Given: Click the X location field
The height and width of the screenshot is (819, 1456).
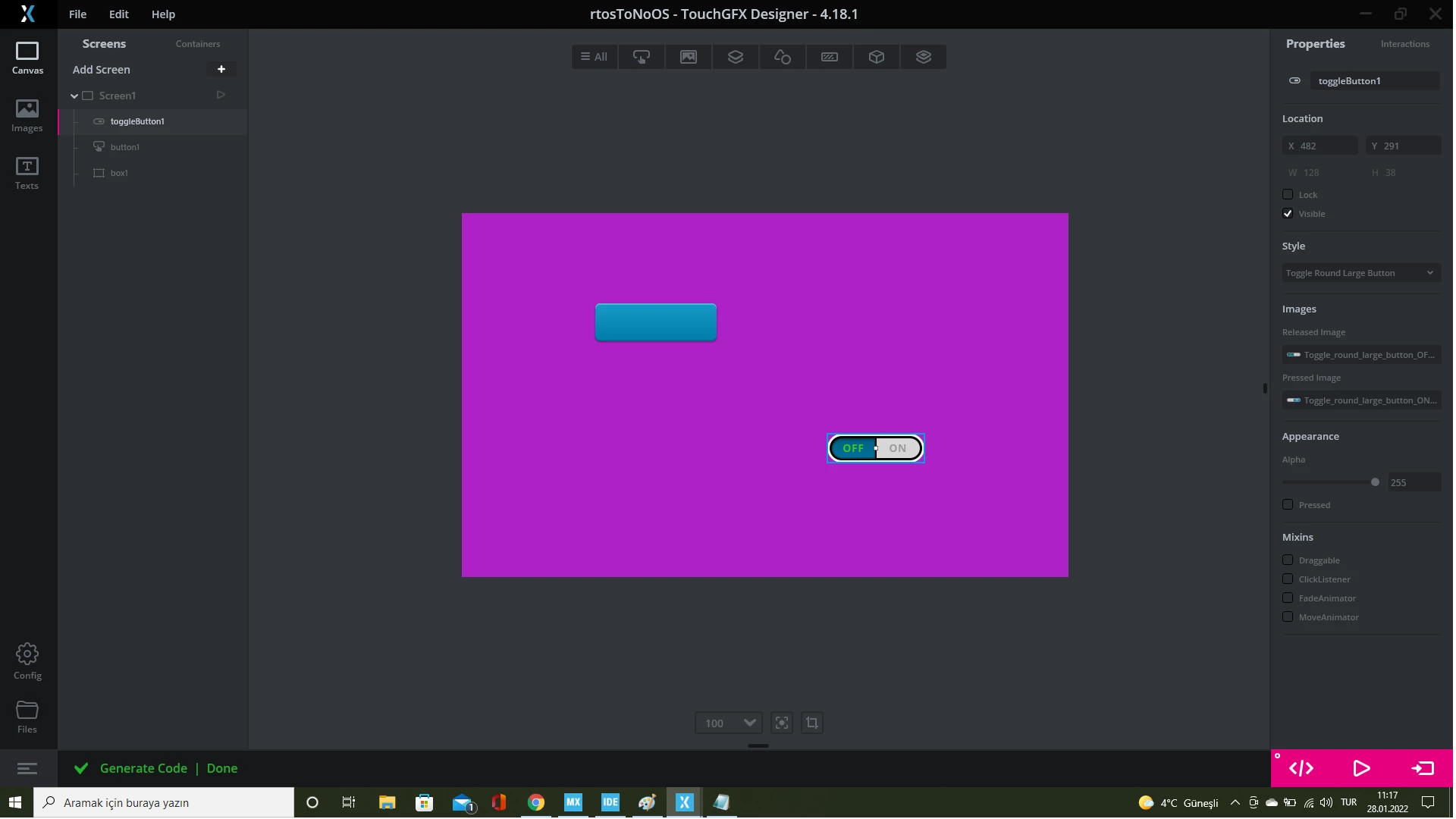Looking at the screenshot, I should click(1319, 146).
